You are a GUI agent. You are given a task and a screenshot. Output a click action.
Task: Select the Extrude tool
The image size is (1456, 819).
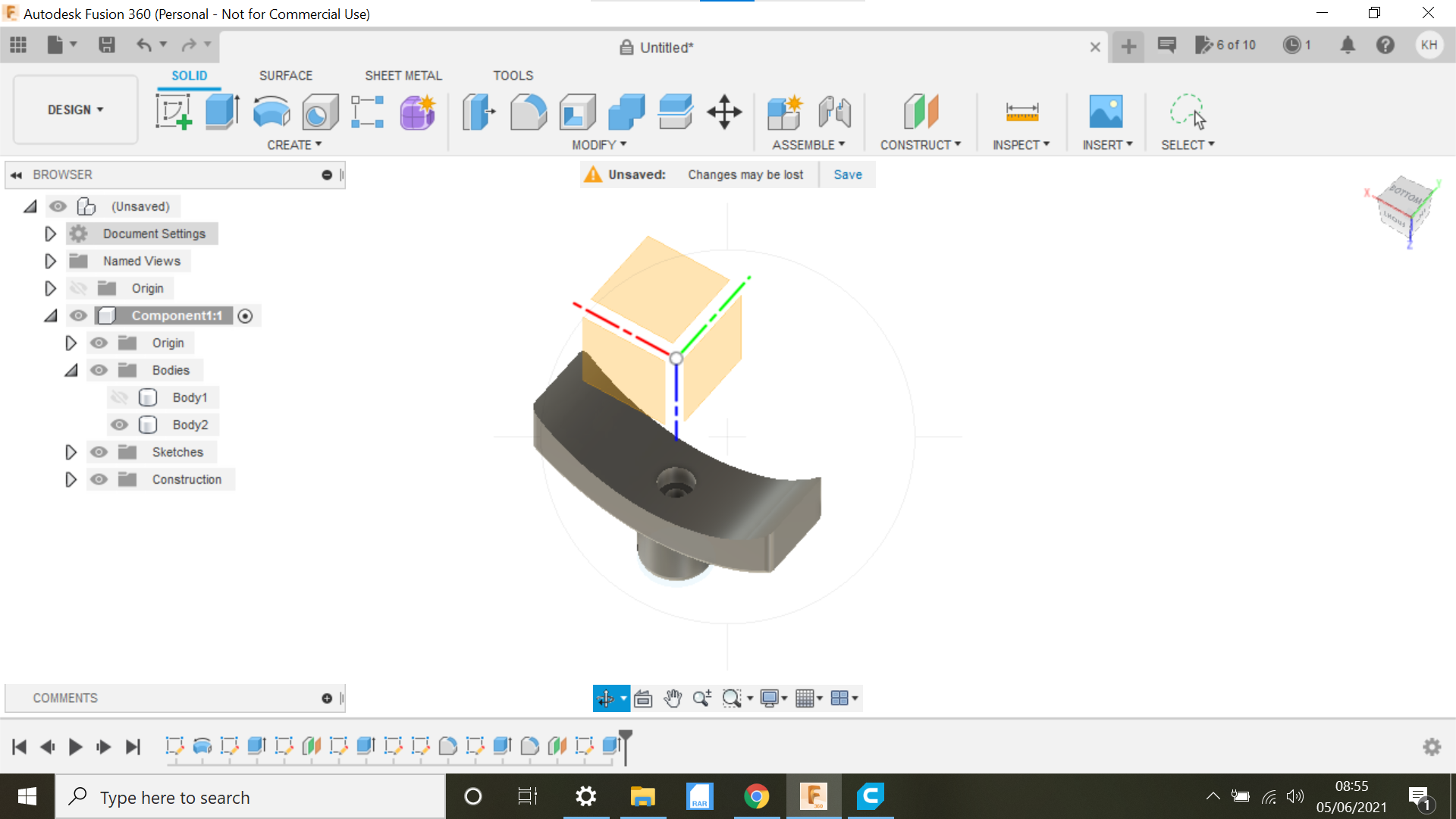click(221, 111)
